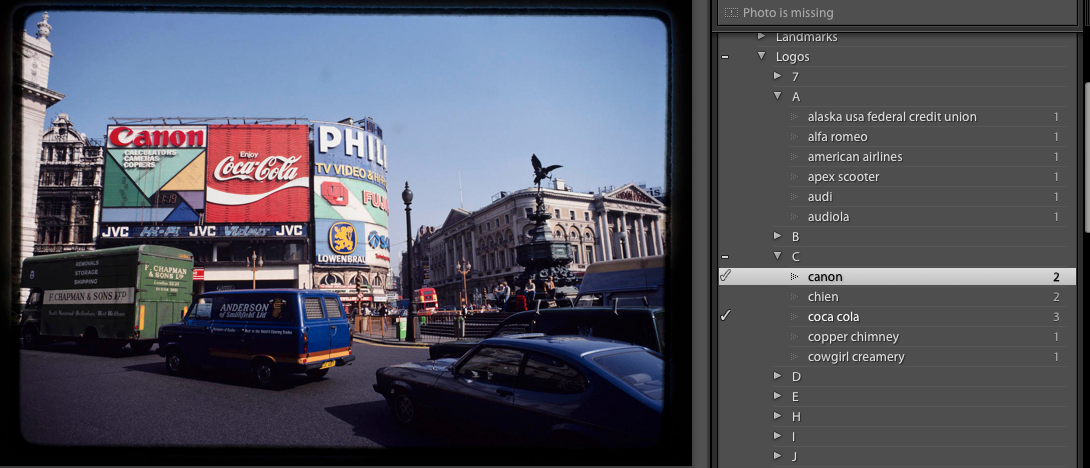Expand the I keyword group
The height and width of the screenshot is (468, 1090).
click(x=778, y=436)
